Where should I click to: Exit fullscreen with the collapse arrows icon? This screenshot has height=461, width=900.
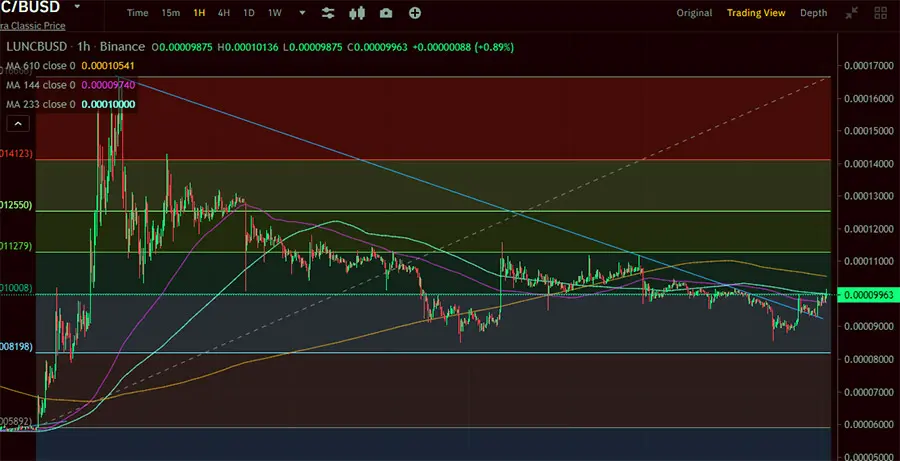(x=851, y=13)
